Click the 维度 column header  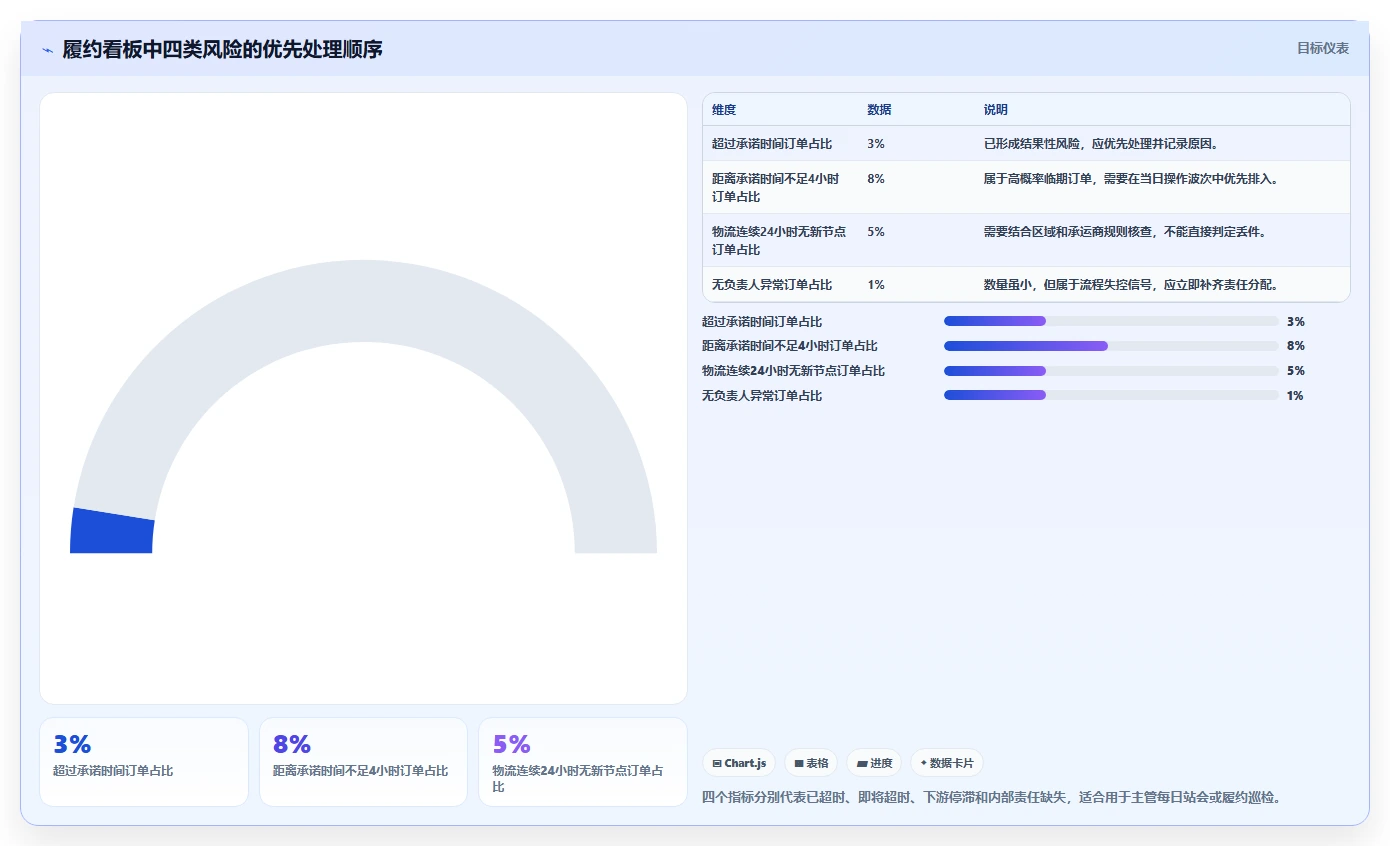[x=724, y=110]
